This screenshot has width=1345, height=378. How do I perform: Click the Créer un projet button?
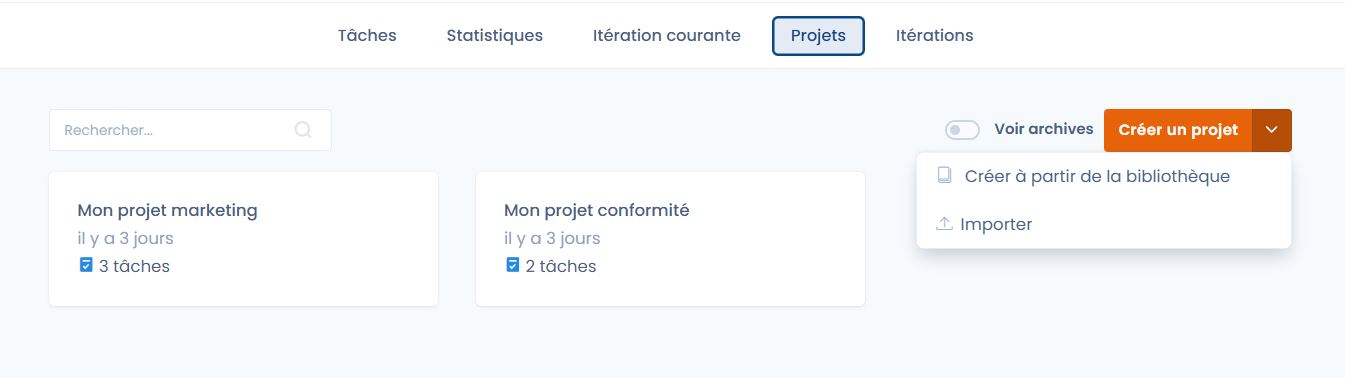1178,130
